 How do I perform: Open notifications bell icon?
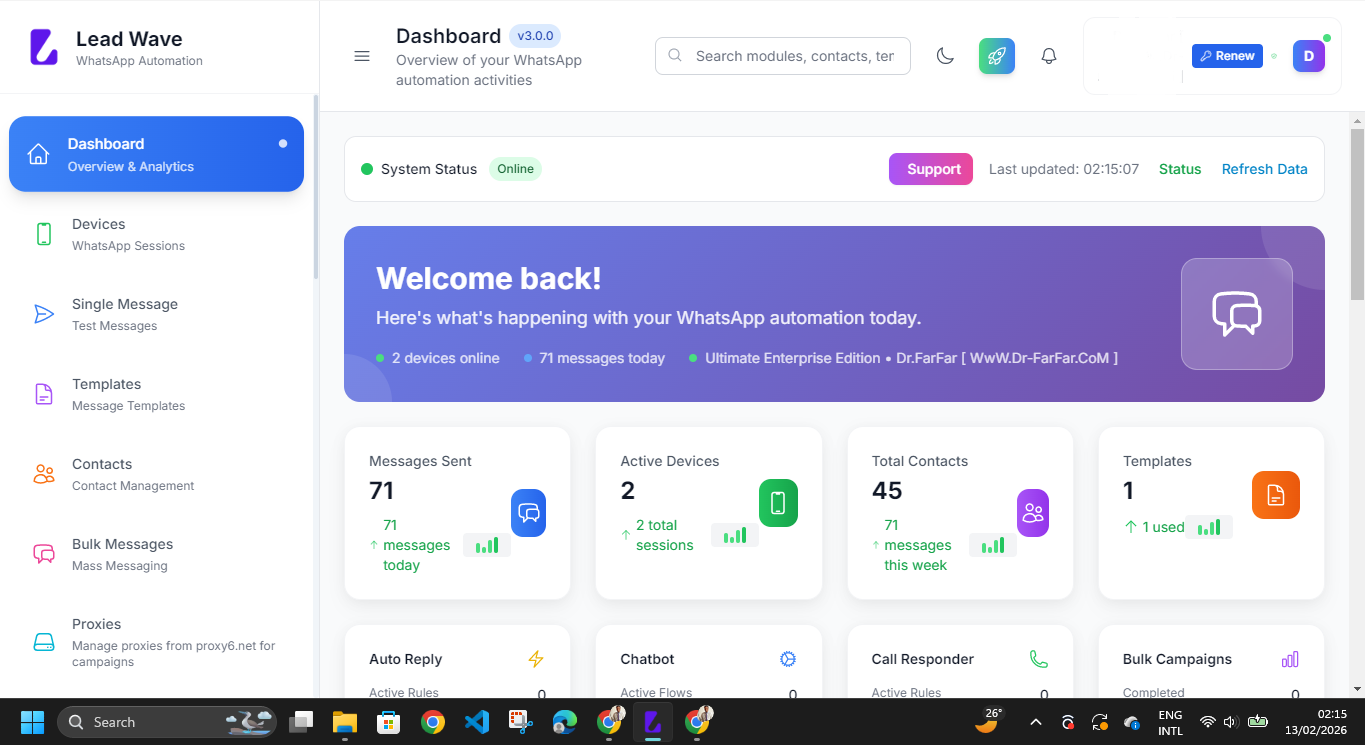(1049, 56)
